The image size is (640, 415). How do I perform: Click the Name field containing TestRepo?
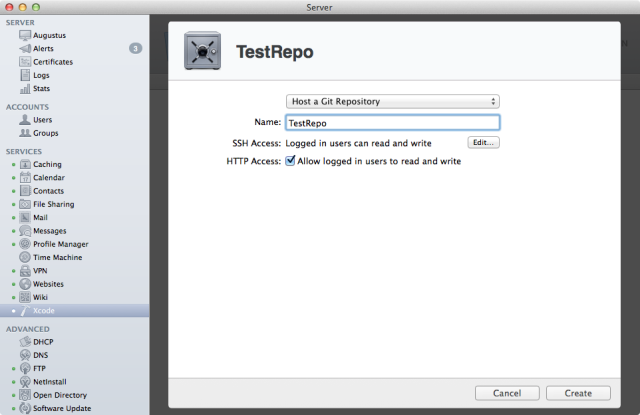pos(393,123)
